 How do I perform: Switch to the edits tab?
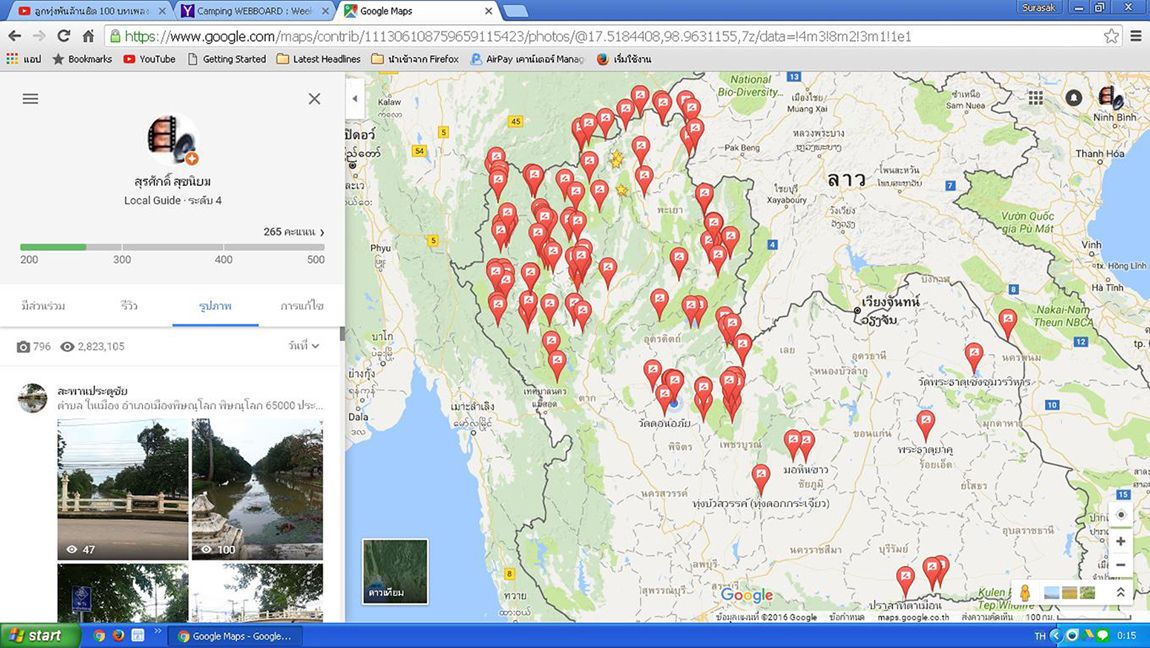point(301,306)
